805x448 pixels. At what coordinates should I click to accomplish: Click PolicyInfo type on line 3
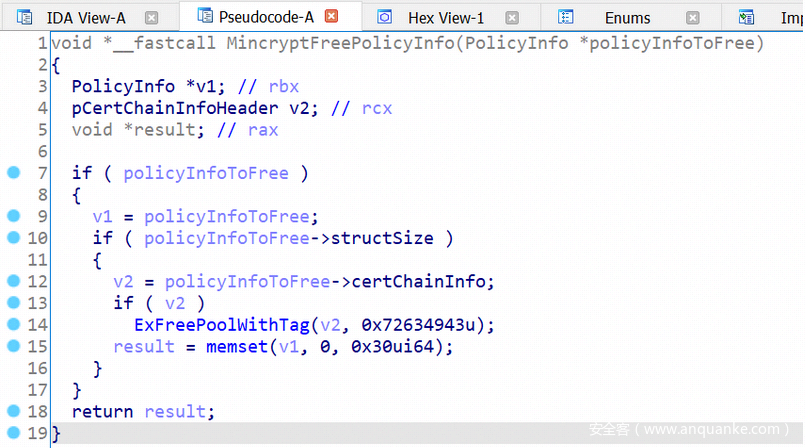(x=123, y=86)
